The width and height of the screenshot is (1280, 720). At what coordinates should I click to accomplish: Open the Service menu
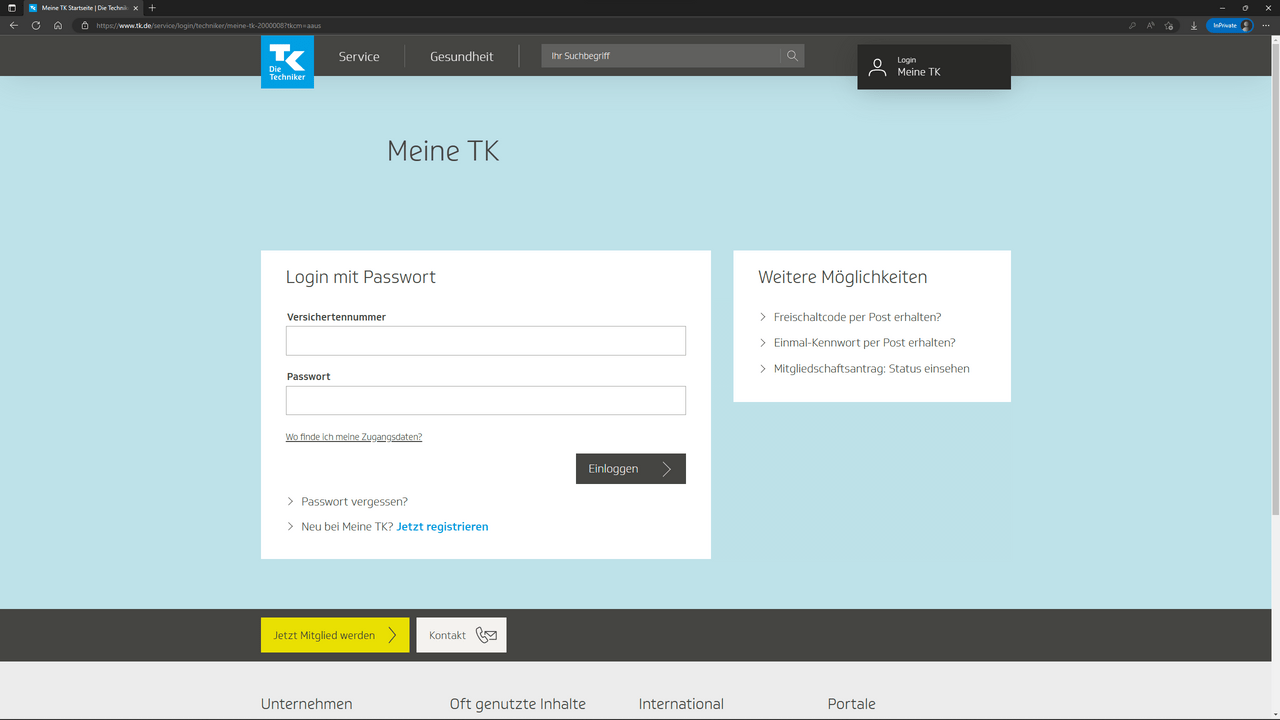(x=359, y=57)
